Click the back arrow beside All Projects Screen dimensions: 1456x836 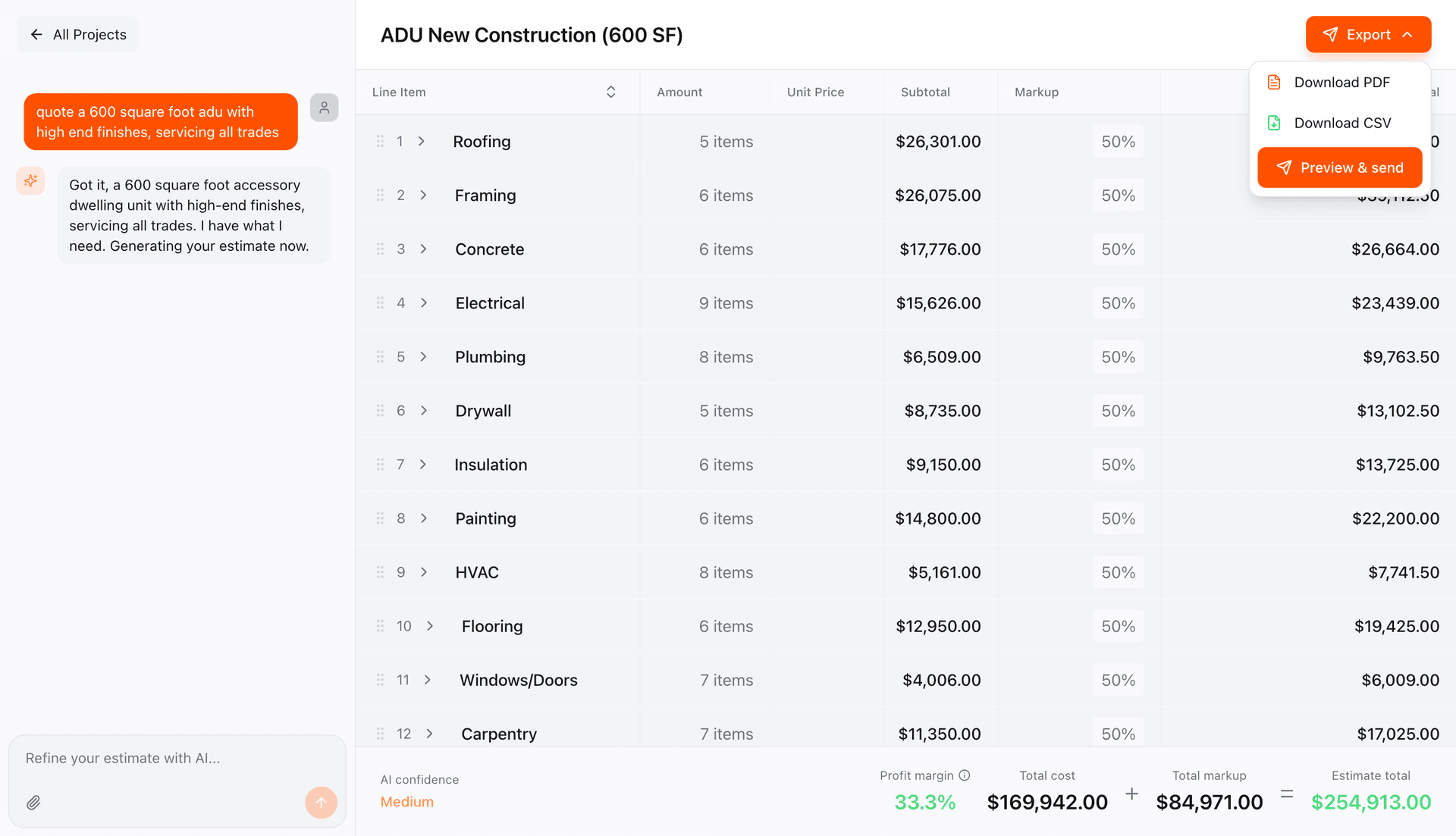click(x=36, y=34)
